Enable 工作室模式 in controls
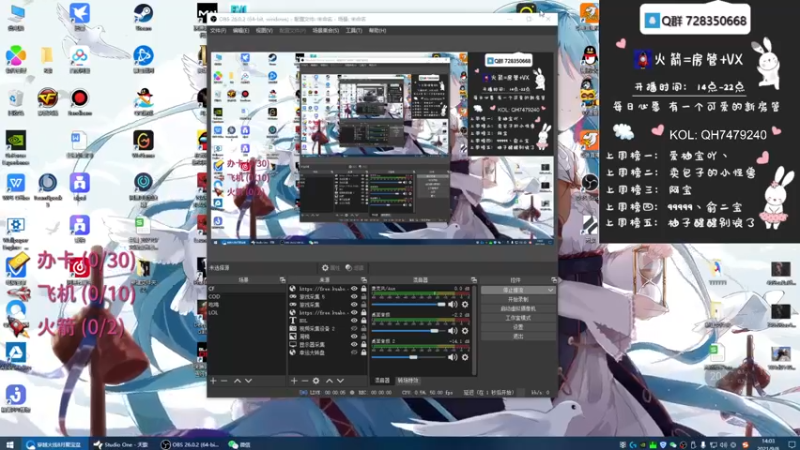The width and height of the screenshot is (800, 450). (x=518, y=318)
